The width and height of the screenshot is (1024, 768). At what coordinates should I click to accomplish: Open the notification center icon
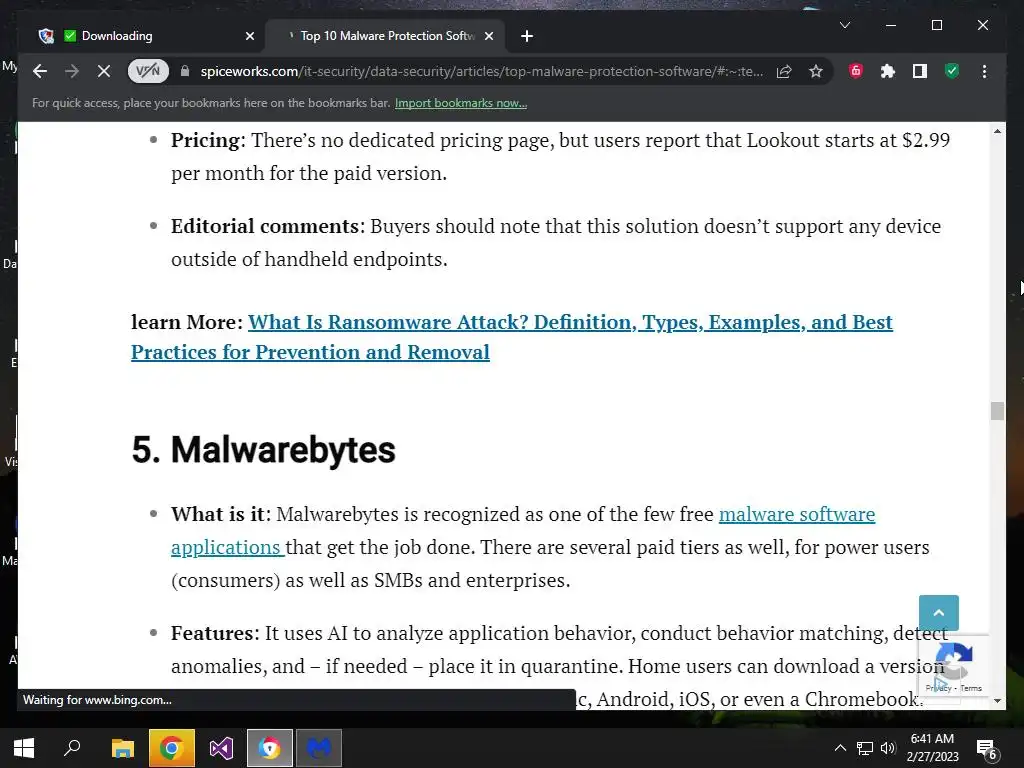point(985,748)
